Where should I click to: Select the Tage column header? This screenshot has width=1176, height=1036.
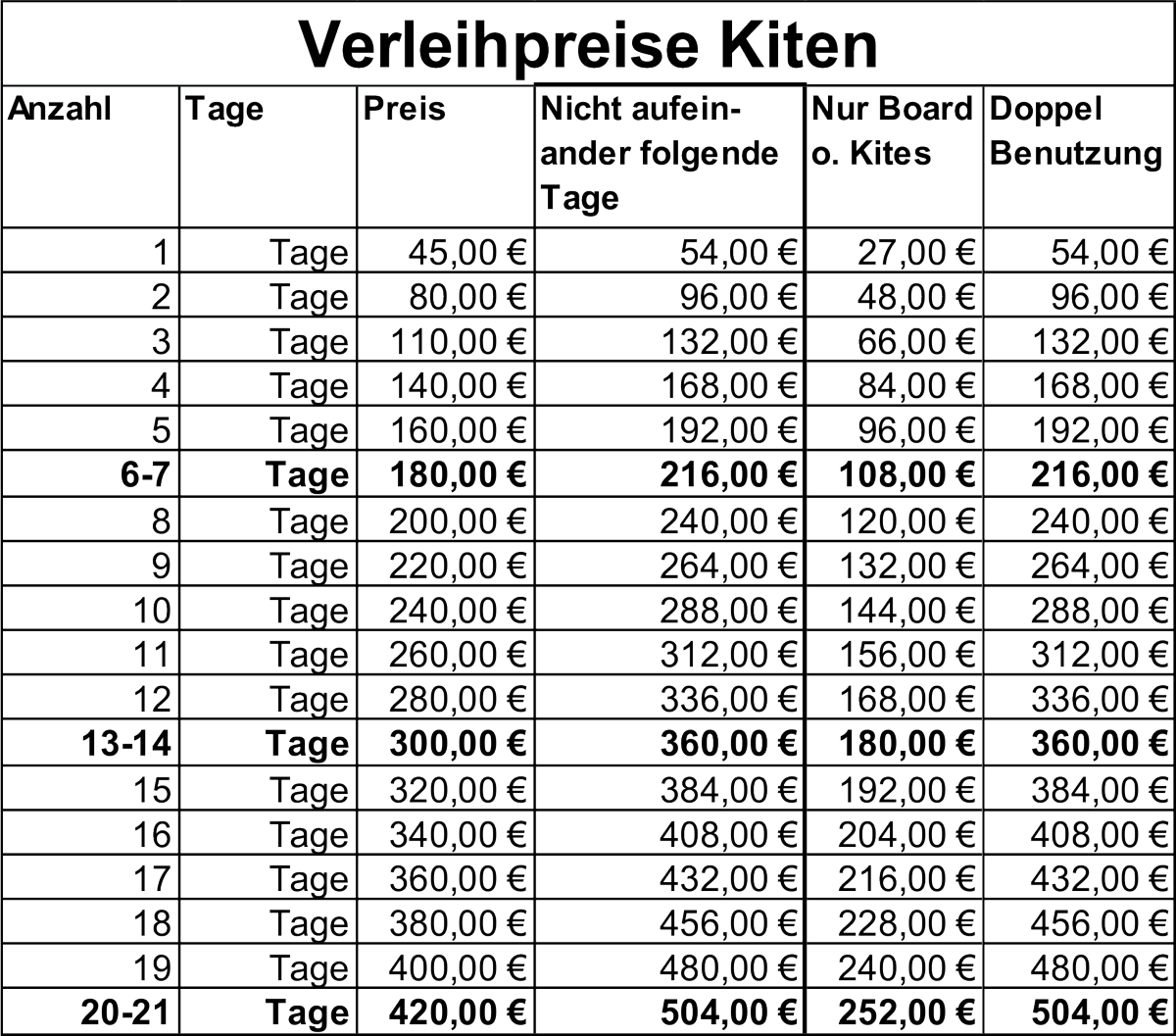tap(225, 108)
